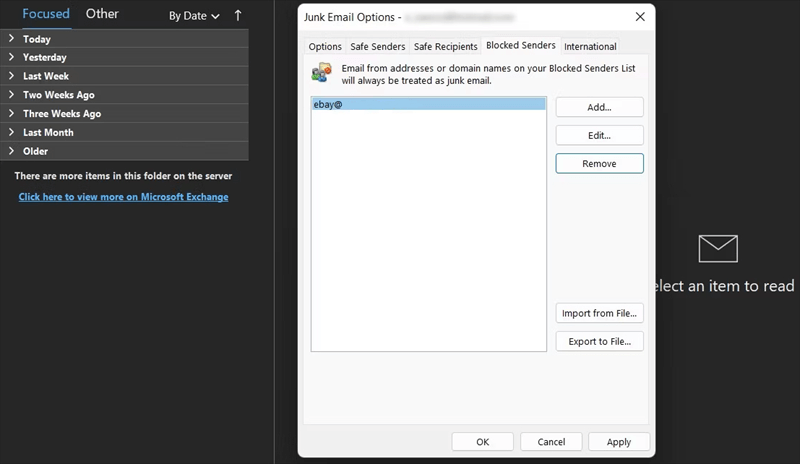Click Edit... to modify blocked sender
The height and width of the screenshot is (464, 800).
click(599, 135)
